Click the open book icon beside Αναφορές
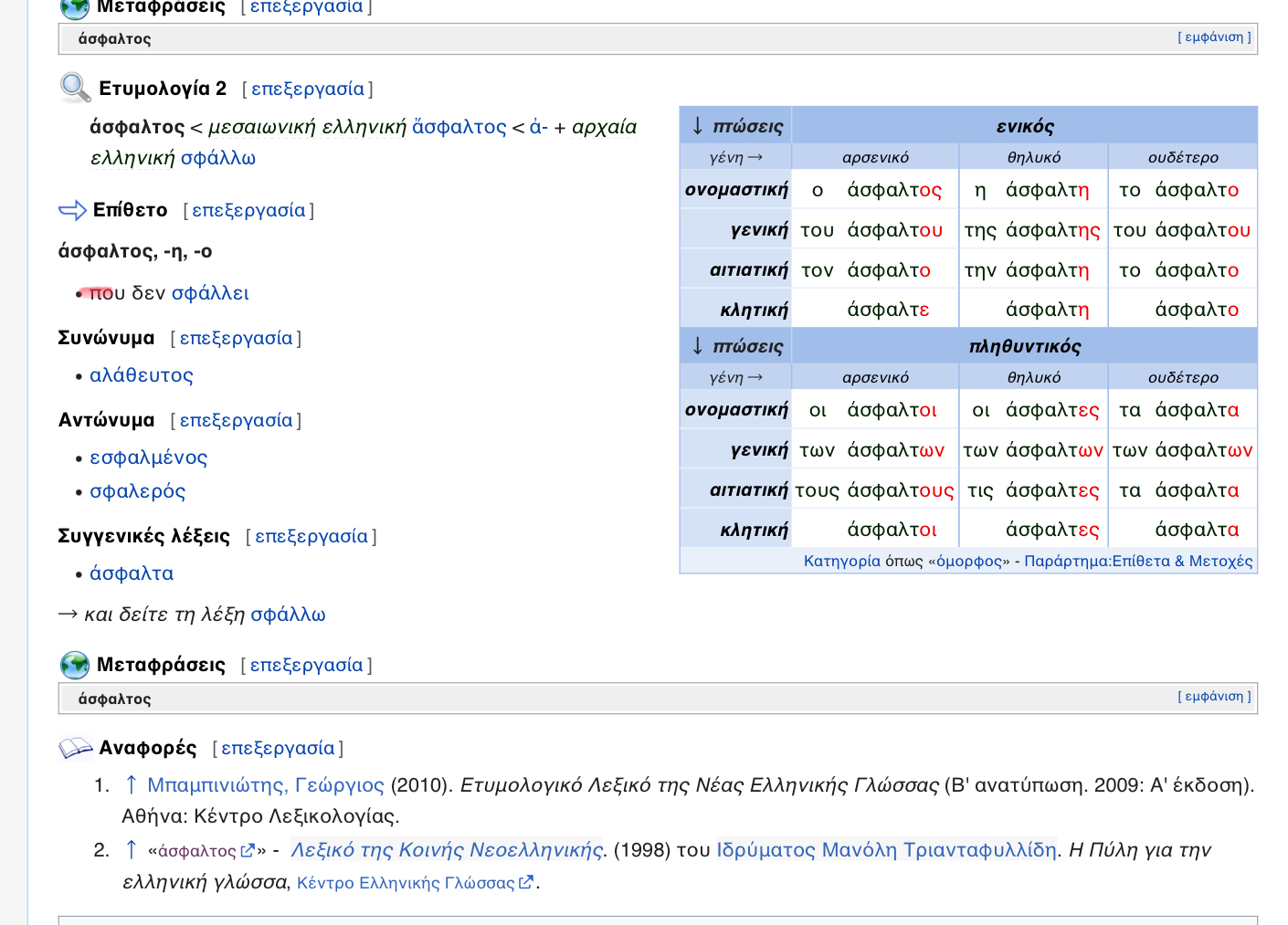Viewport: 1288px width, 925px height. point(76,749)
